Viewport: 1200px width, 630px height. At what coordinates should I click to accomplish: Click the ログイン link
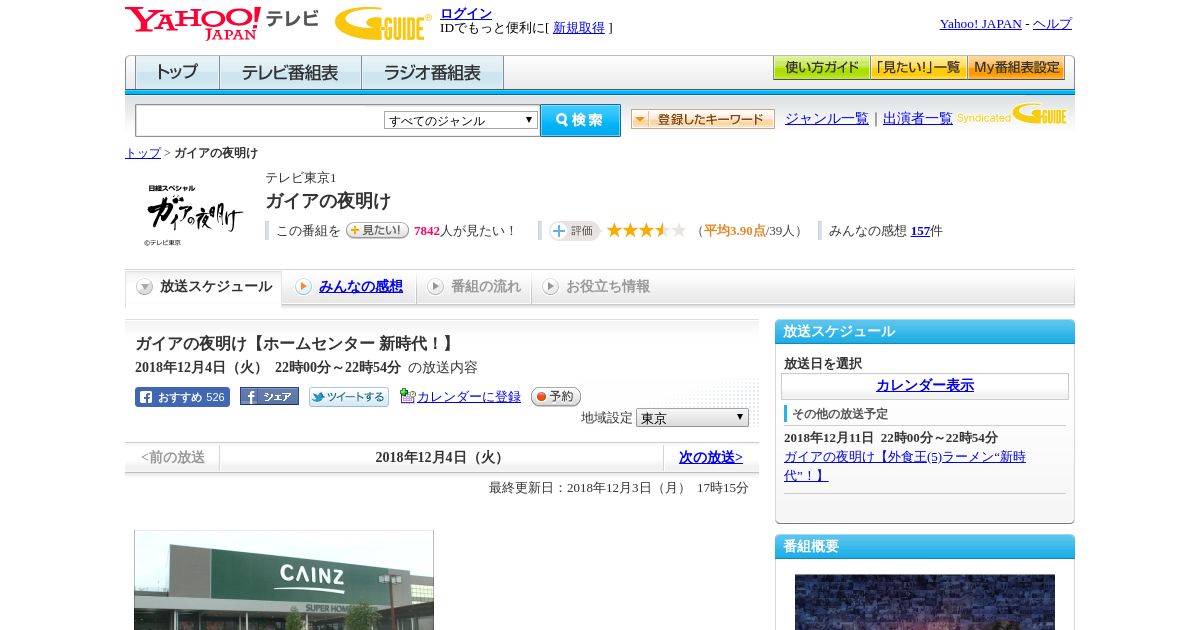click(466, 13)
